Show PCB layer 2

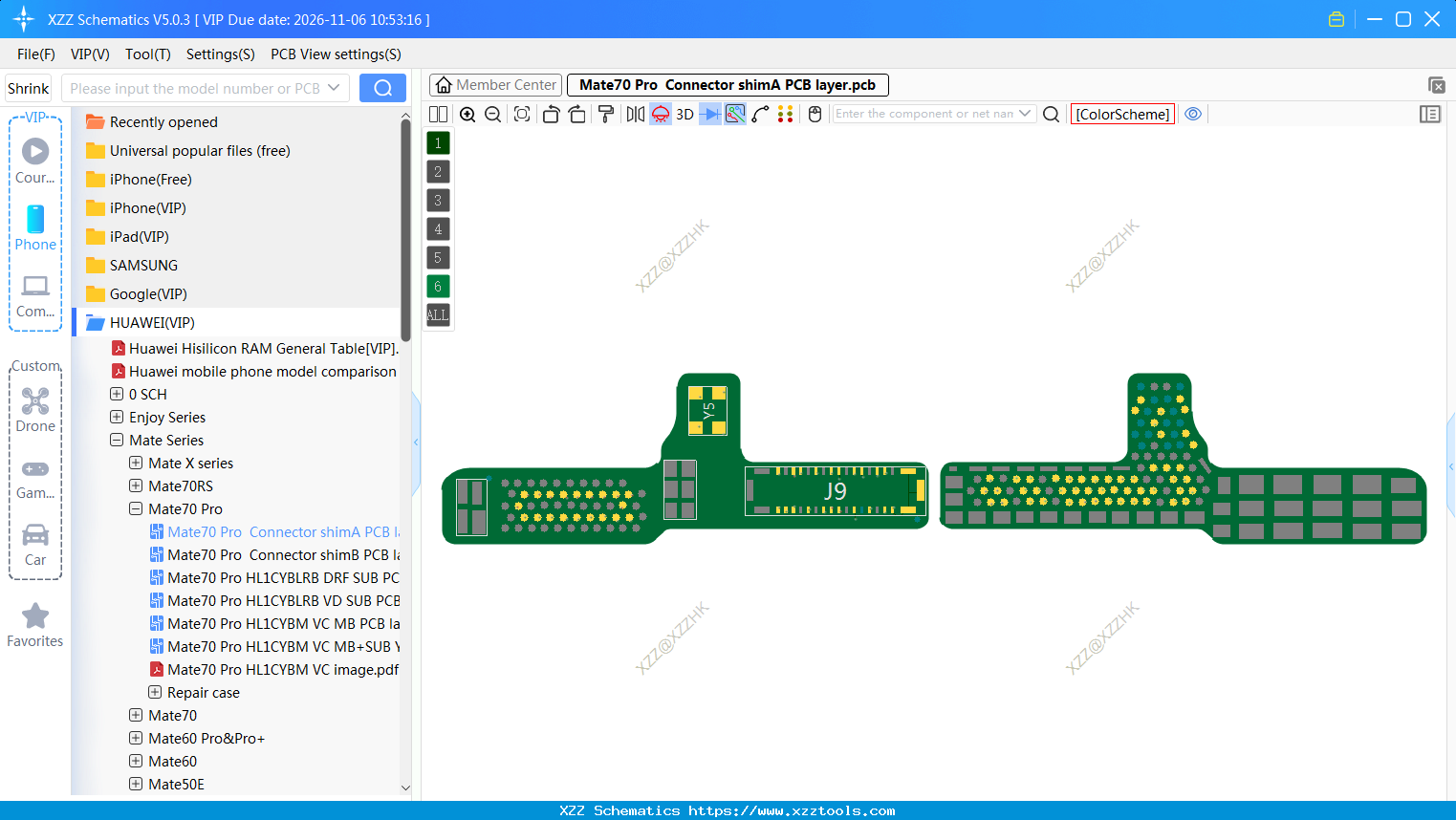click(438, 172)
